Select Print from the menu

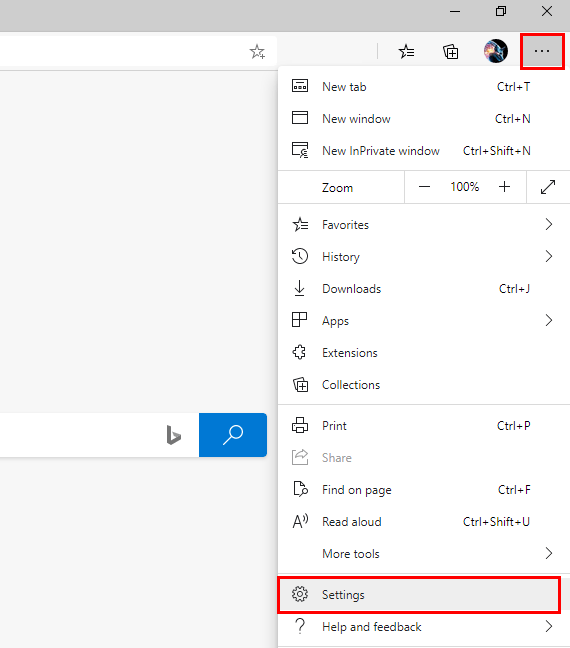tap(424, 426)
